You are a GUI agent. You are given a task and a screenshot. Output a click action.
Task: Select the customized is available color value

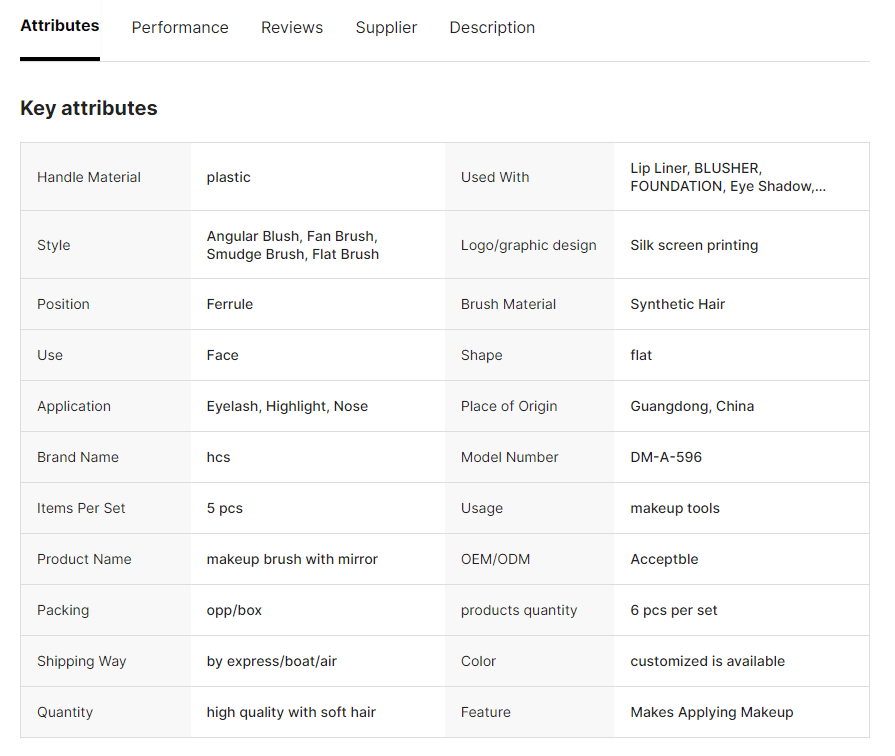point(707,661)
